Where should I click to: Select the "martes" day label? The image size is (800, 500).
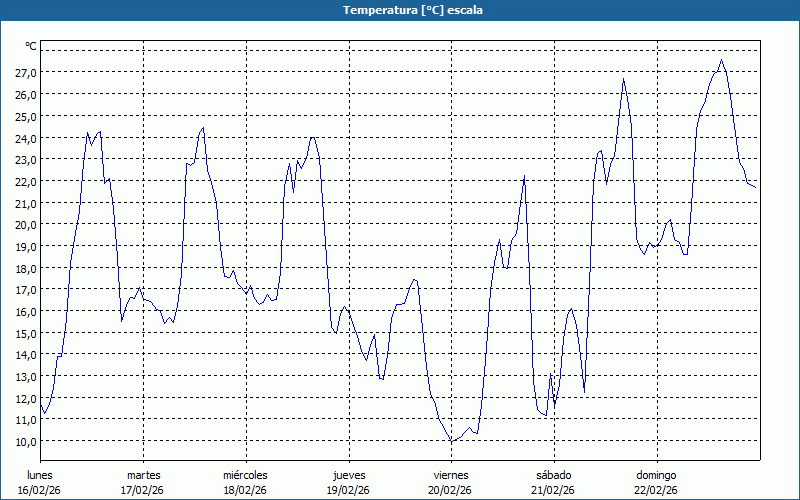pyautogui.click(x=143, y=475)
